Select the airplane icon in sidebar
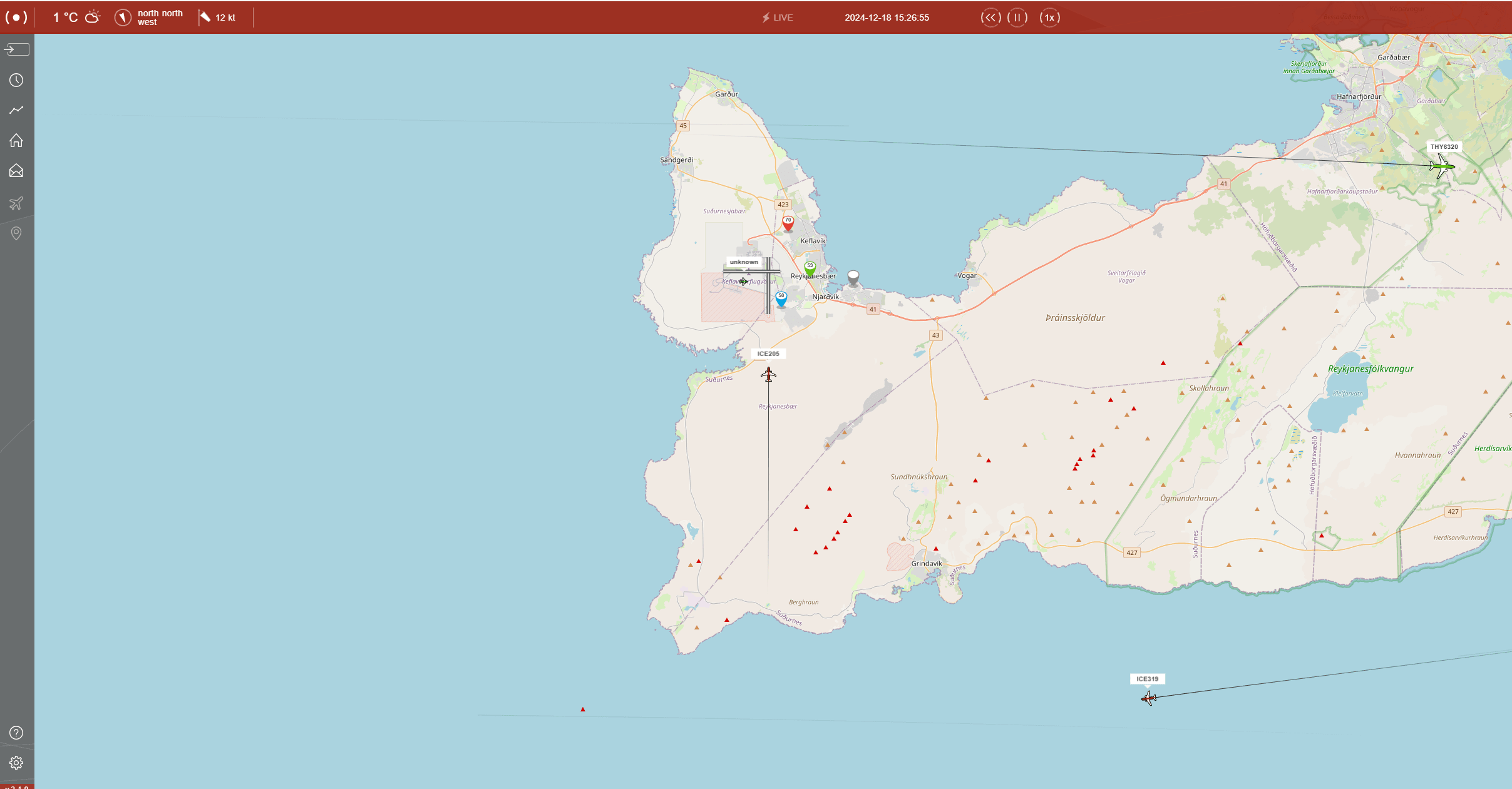1512x789 pixels. point(16,203)
